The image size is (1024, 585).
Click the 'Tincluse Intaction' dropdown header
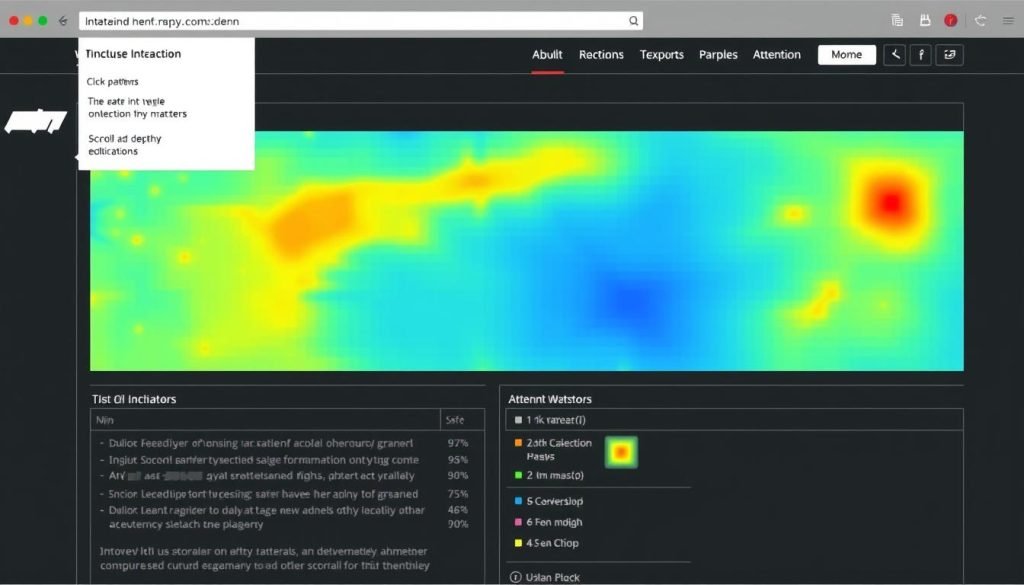coord(134,53)
